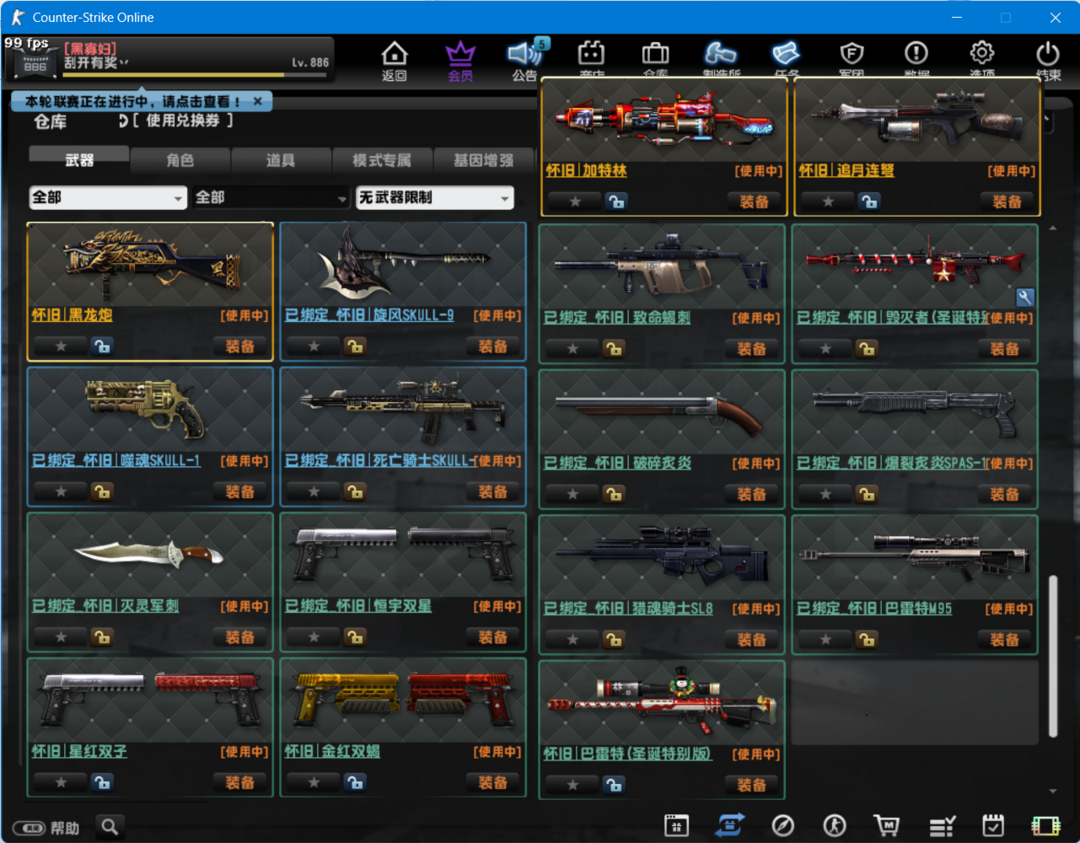This screenshot has height=843, width=1080.
Task: Switch to the 模式专属 tab
Action: tap(382, 160)
